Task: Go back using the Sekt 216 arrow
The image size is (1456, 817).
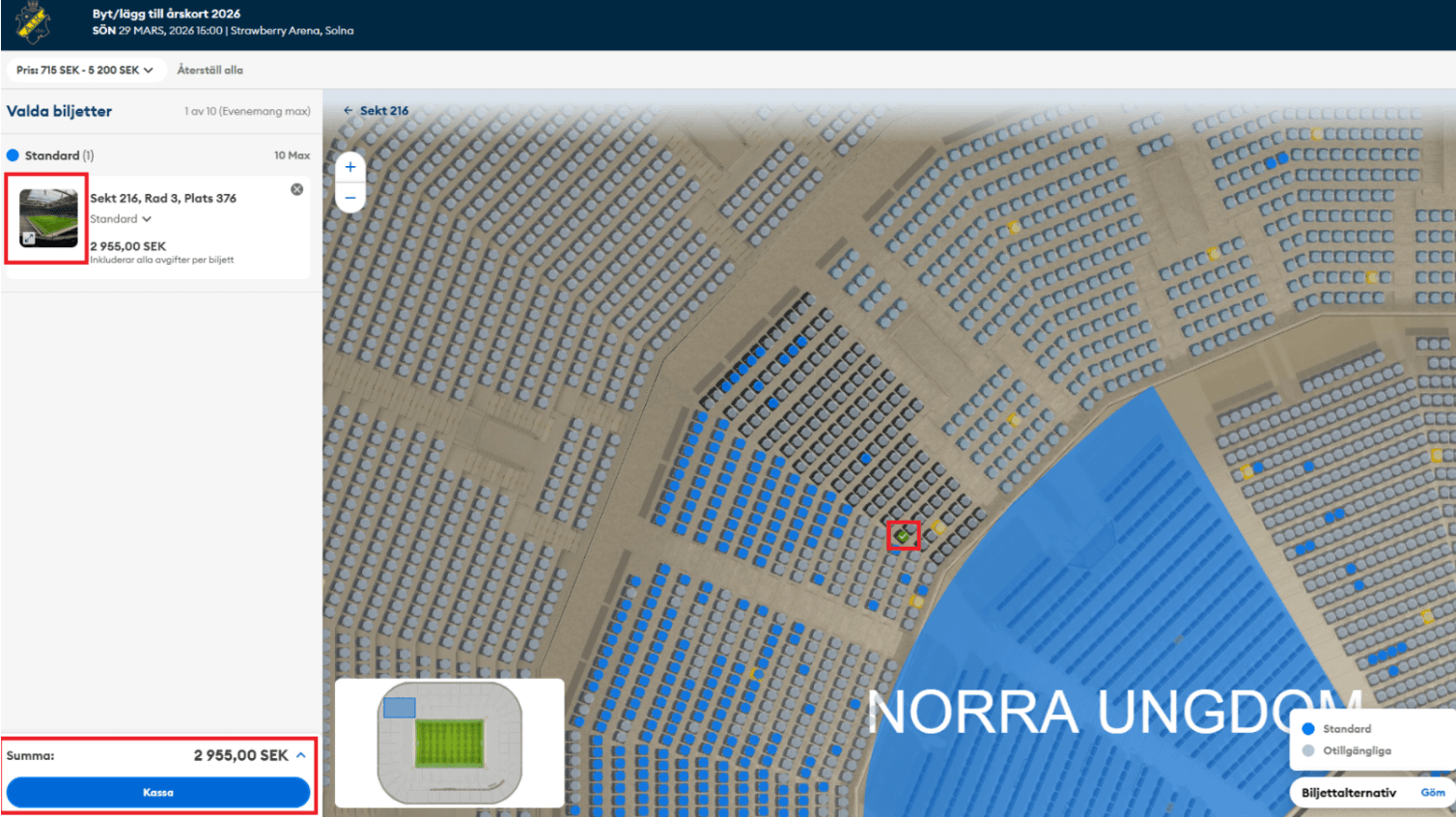Action: pyautogui.click(x=349, y=111)
